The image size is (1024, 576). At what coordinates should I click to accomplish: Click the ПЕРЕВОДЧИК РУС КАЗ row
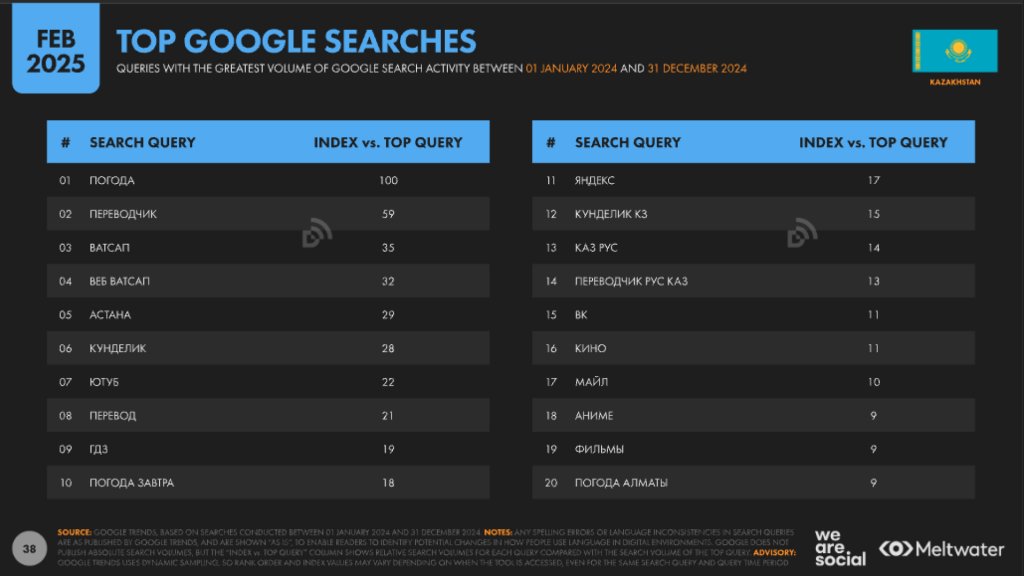(753, 281)
